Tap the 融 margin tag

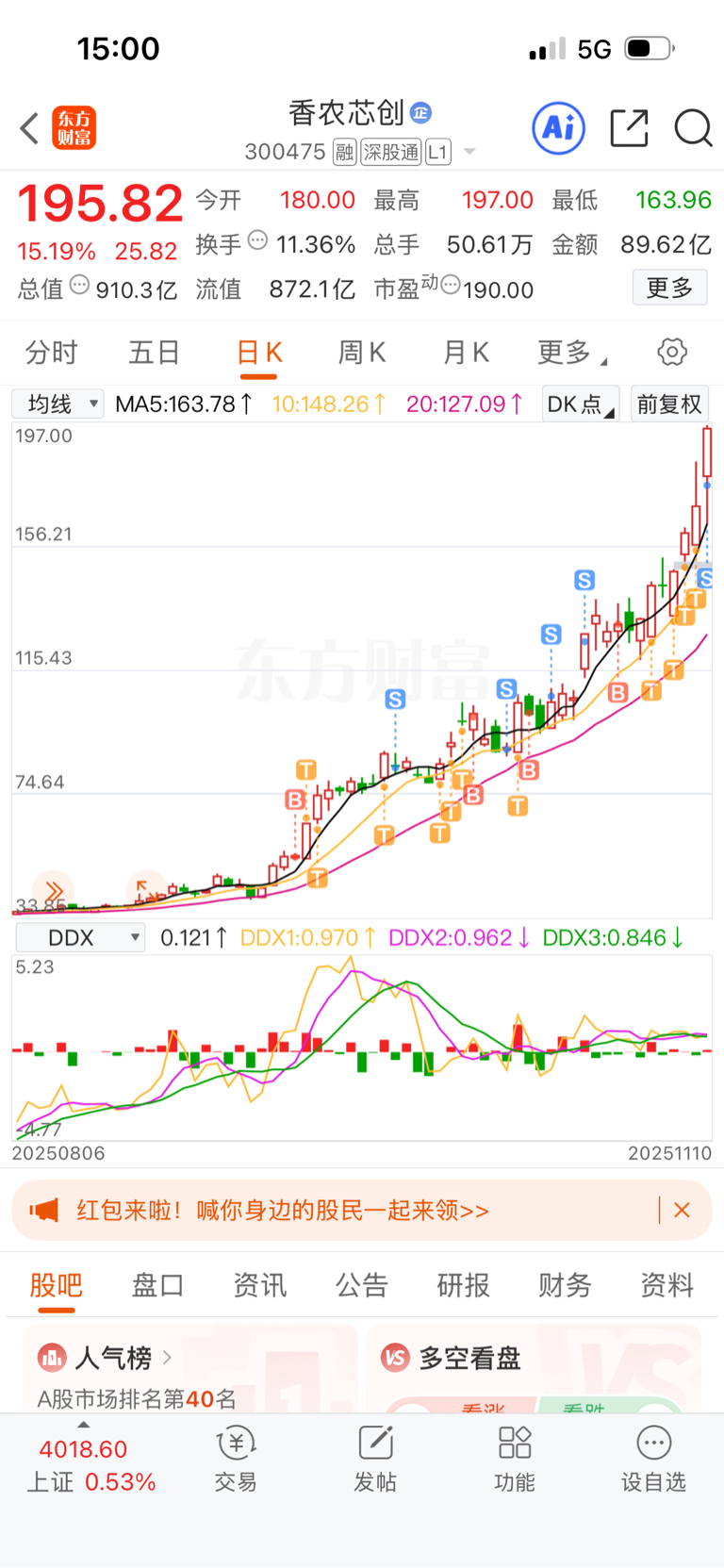pyautogui.click(x=345, y=152)
